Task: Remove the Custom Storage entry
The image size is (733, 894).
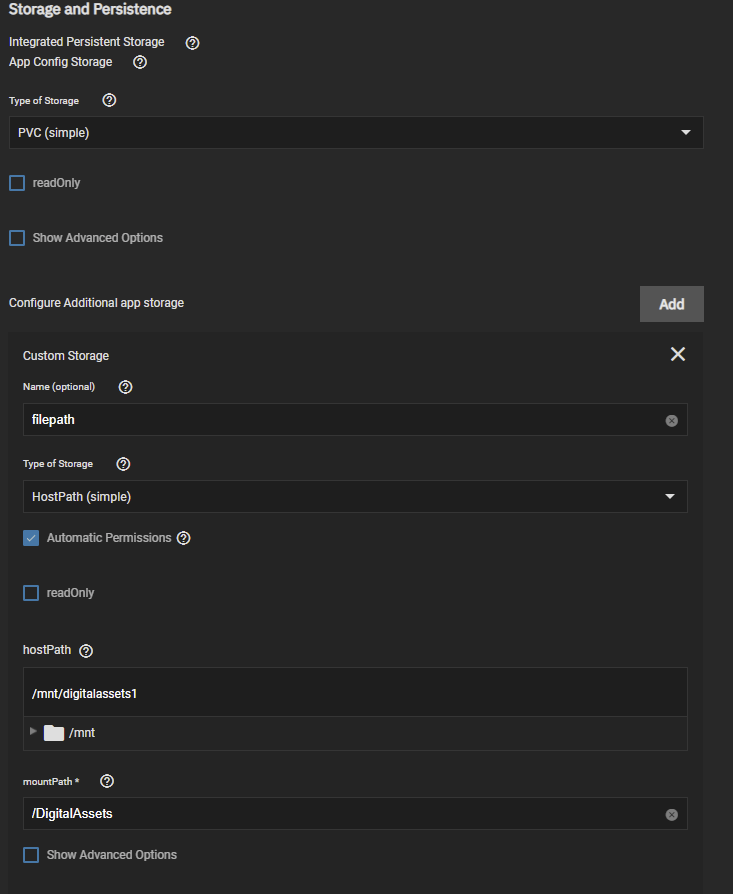Action: [x=678, y=354]
